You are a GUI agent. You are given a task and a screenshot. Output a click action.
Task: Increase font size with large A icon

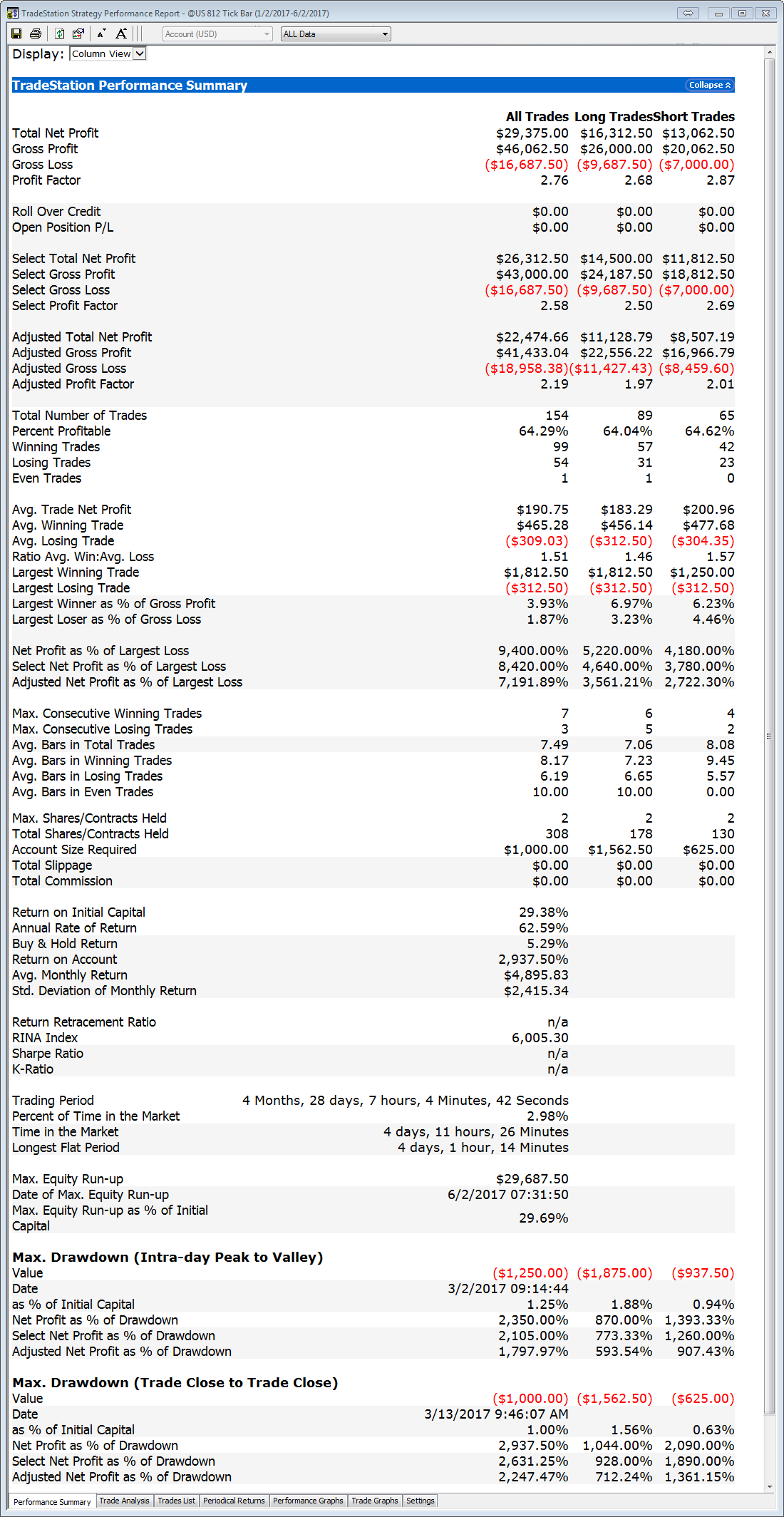coord(121,34)
